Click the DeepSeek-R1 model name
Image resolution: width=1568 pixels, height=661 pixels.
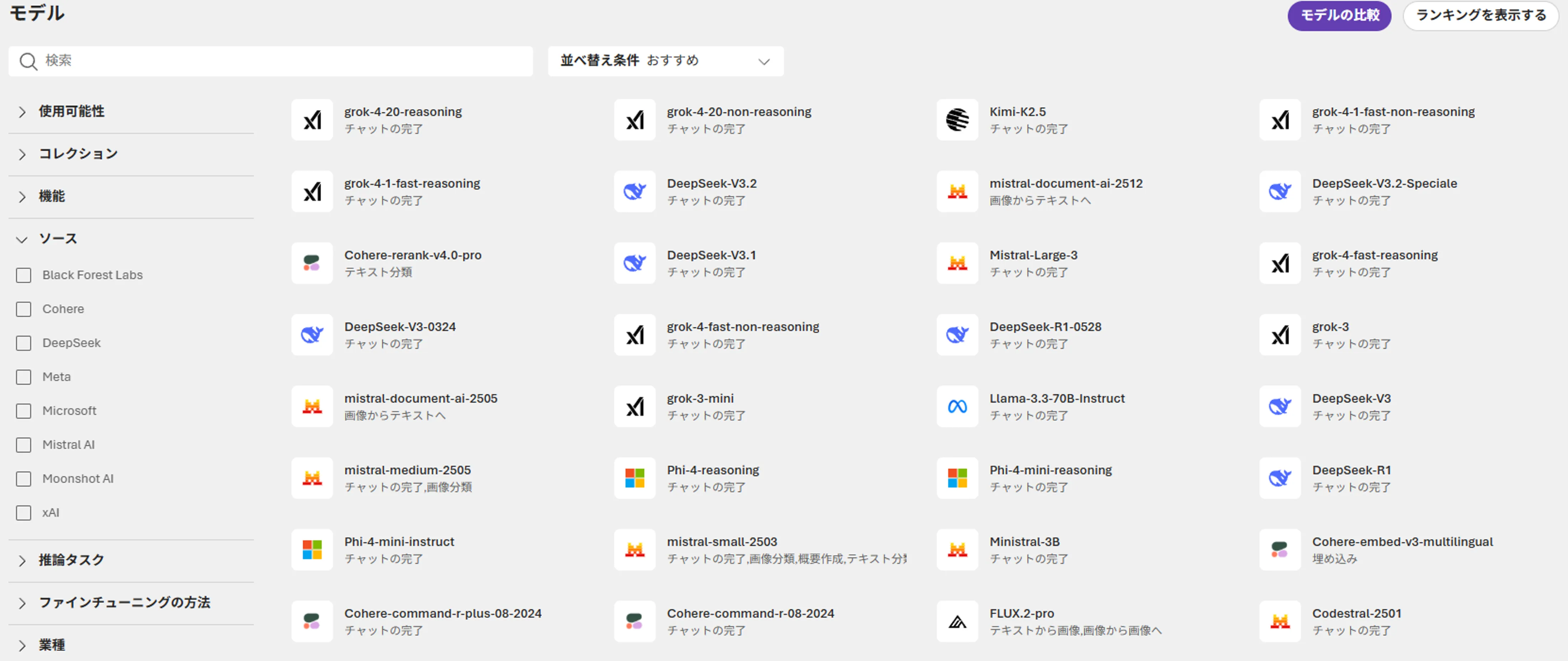(1351, 471)
